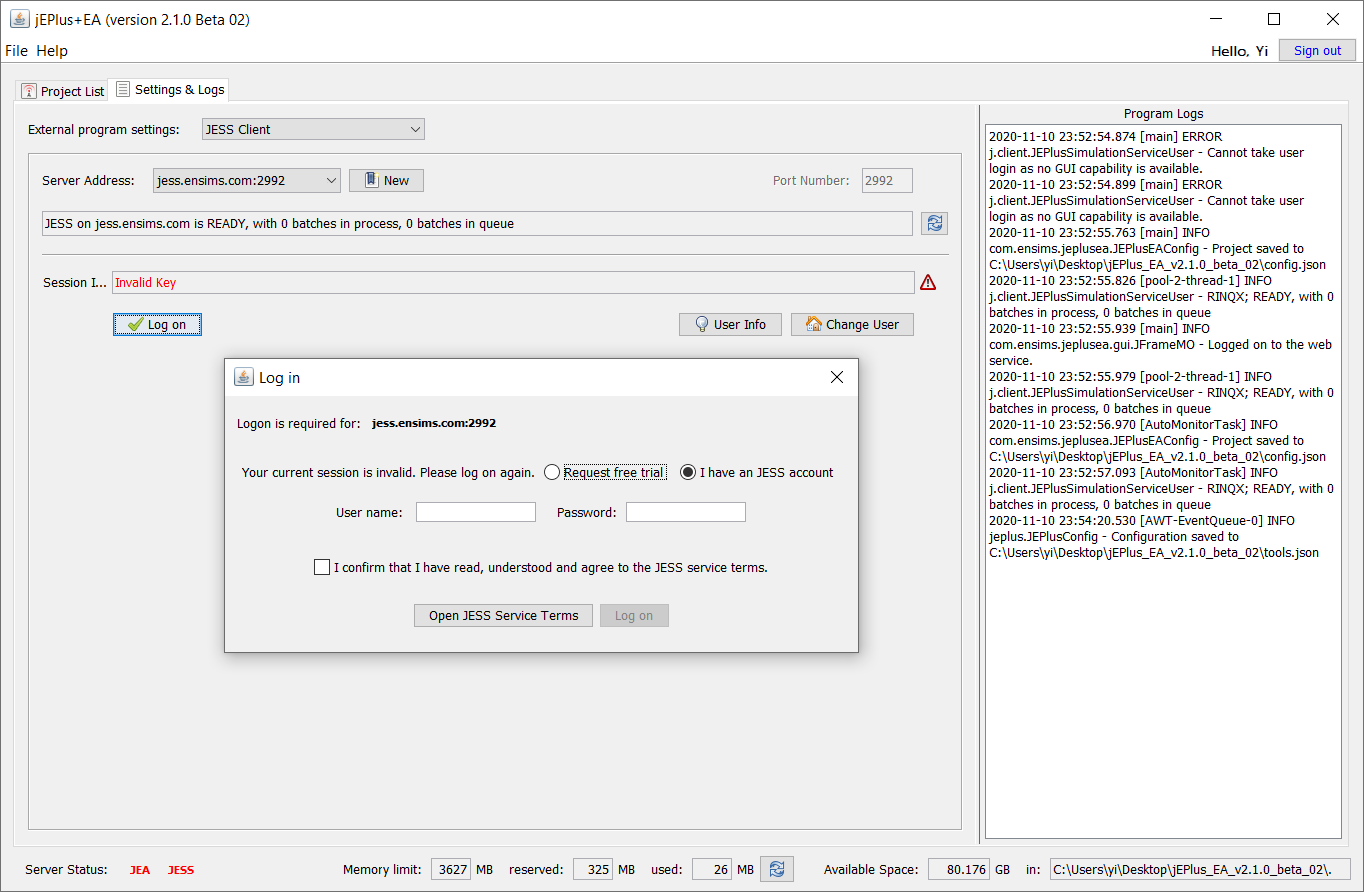Click the Memory limit value 3627
This screenshot has height=892, width=1364.
tap(451, 869)
